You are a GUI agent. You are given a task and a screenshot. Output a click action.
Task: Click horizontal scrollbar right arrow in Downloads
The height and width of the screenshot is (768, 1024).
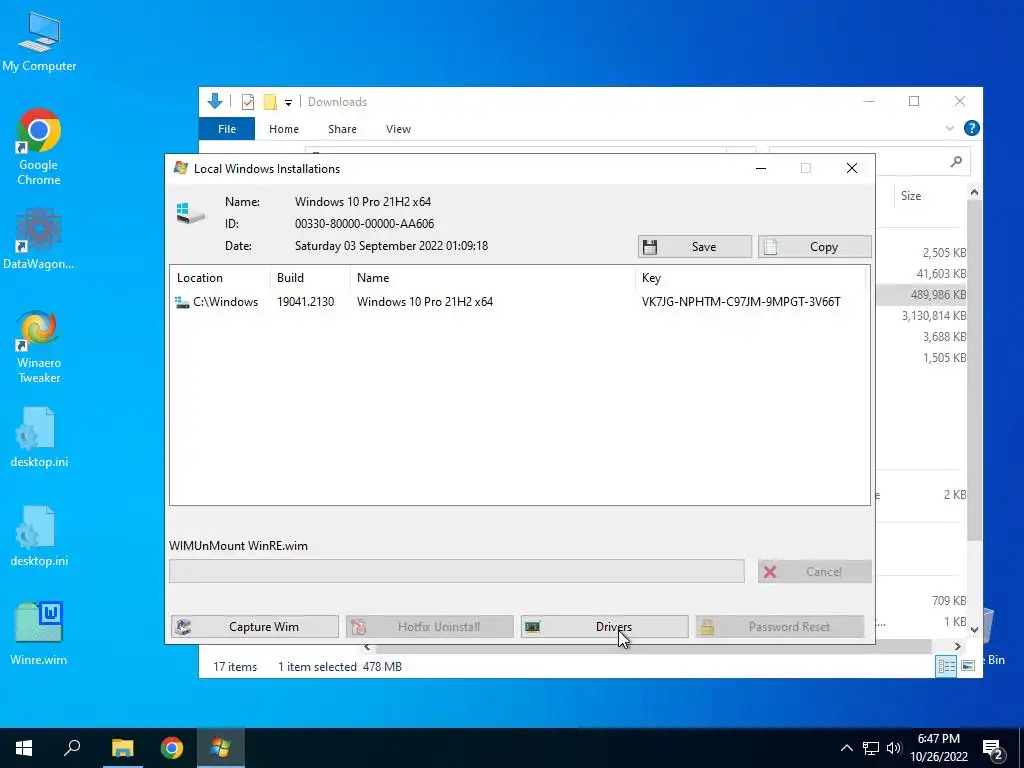point(957,647)
